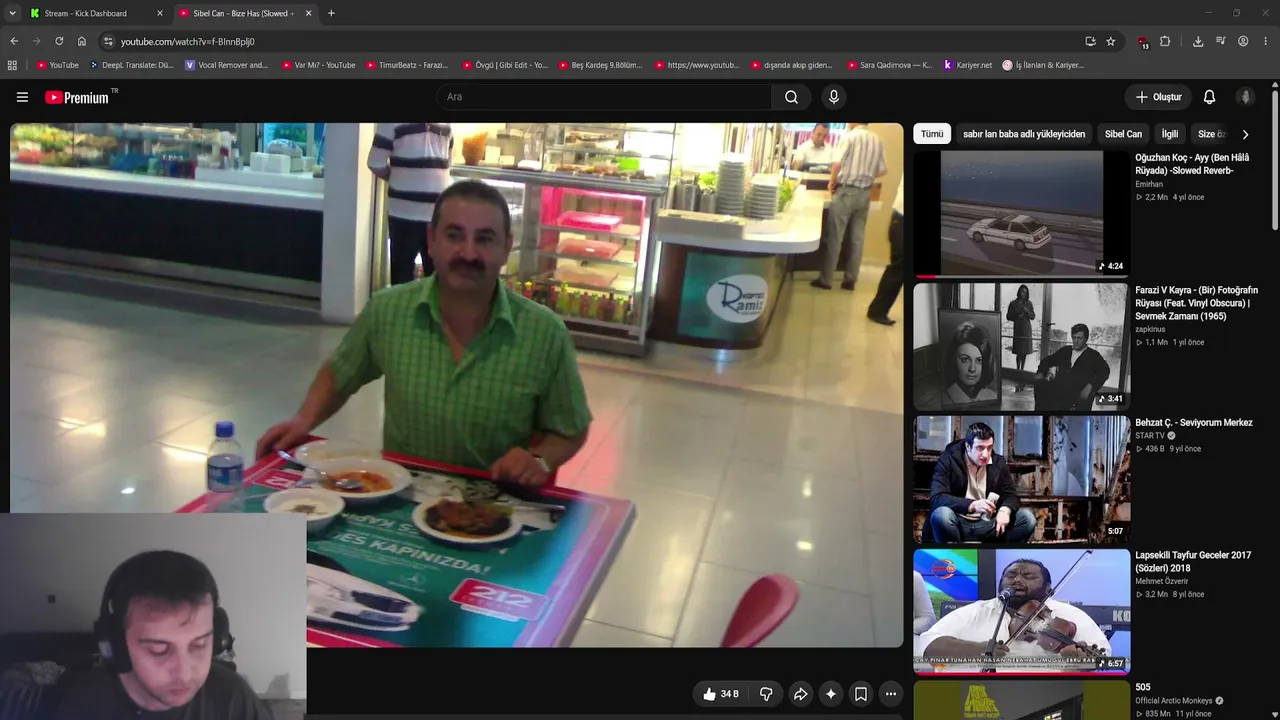The width and height of the screenshot is (1280, 720).
Task: Go back in browser history
Action: point(14,41)
